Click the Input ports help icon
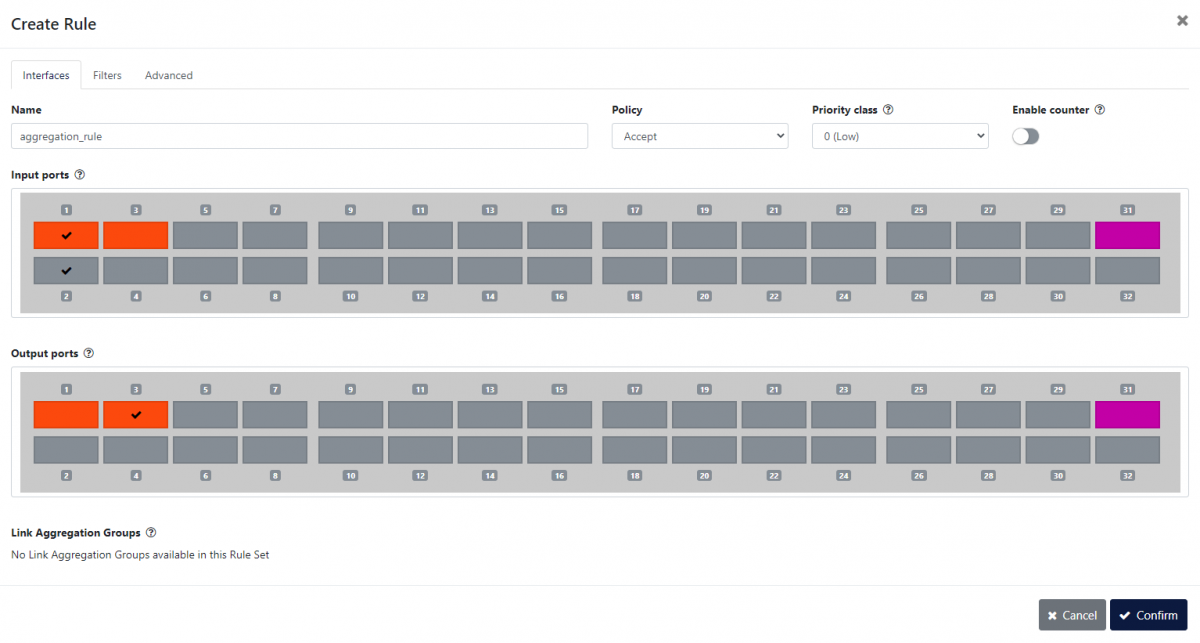Viewport: 1200px width, 643px height. 80,175
